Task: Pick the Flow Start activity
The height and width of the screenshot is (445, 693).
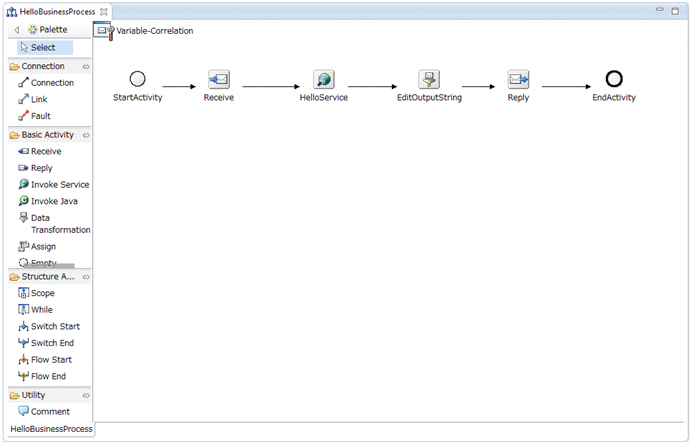Action: (x=45, y=360)
